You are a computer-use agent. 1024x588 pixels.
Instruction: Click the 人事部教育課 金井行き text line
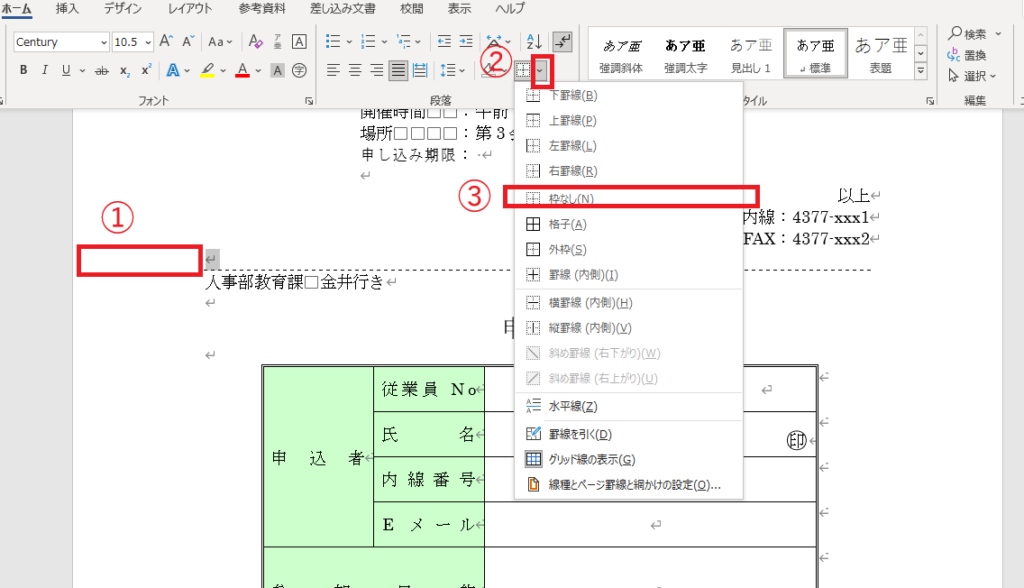coord(295,282)
